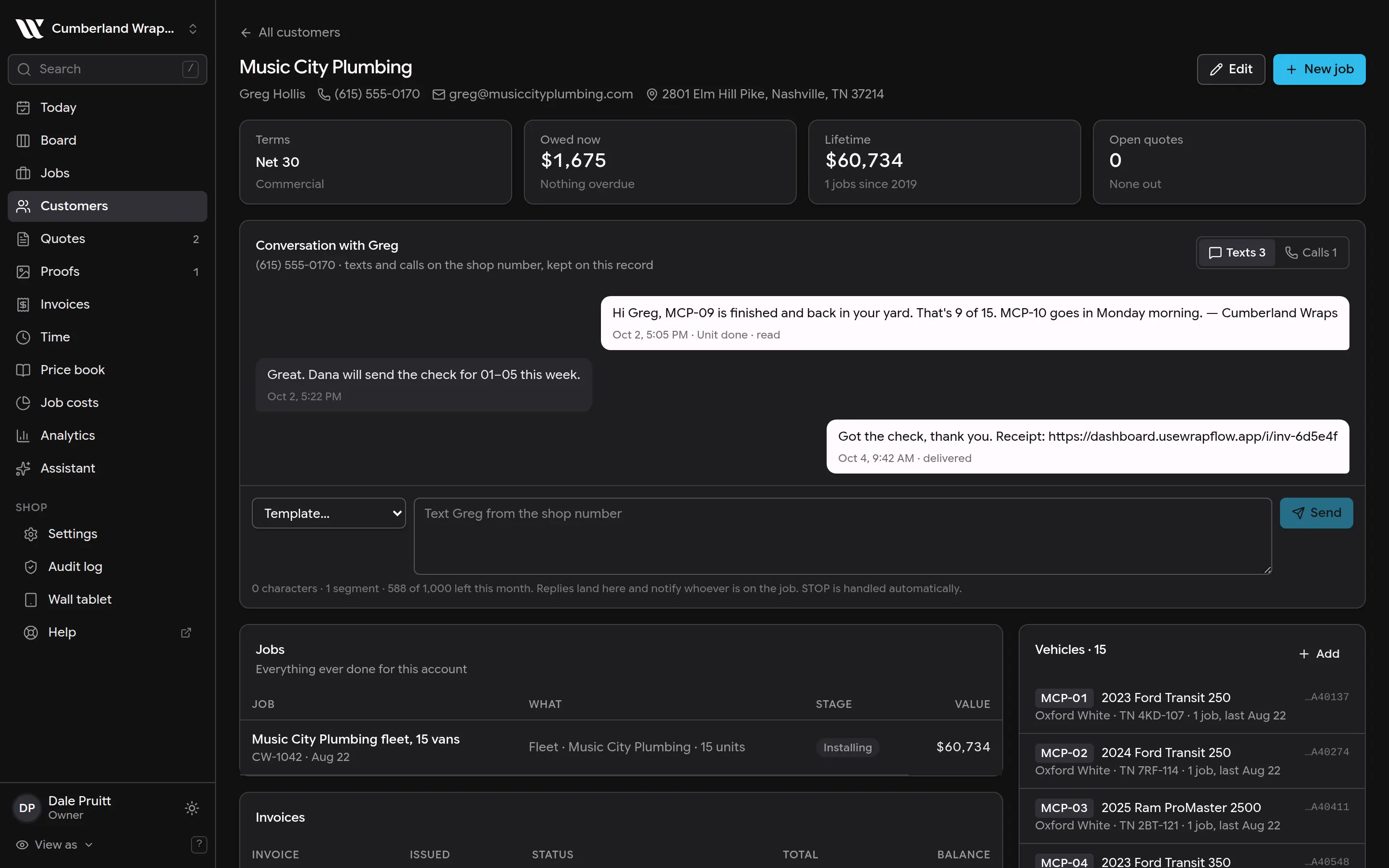Open vehicle MCP-03 2025 Ram ProMaster 2500
The height and width of the screenshot is (868, 1389).
1192,816
